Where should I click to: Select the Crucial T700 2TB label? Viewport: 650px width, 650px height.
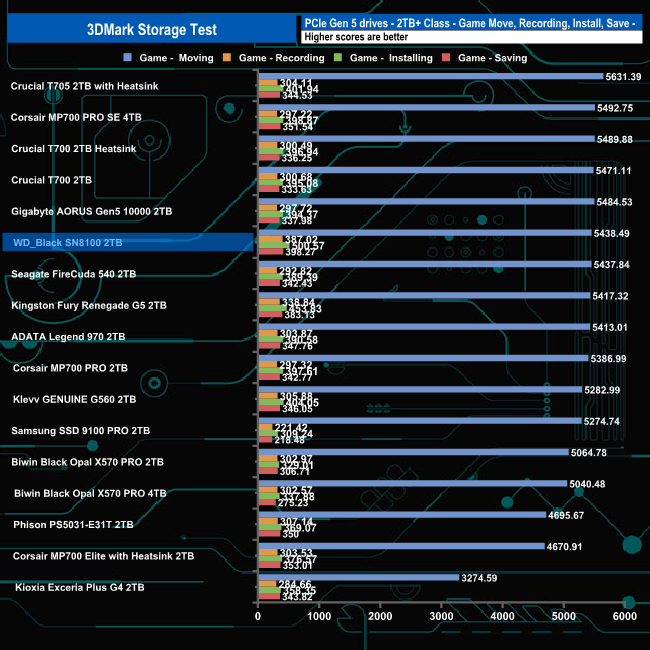pos(51,180)
